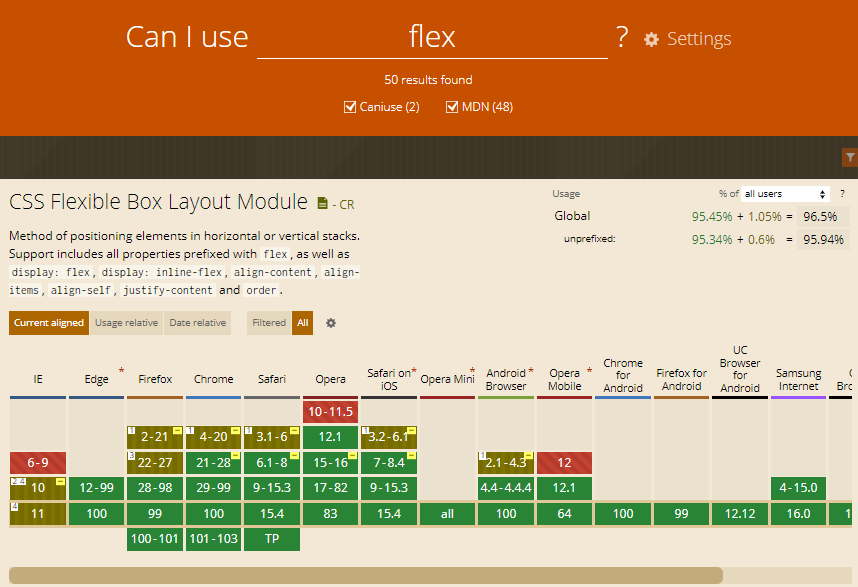The image size is (858, 587).
Task: Select Android Browser 2.1-4.3 cell
Action: [506, 463]
